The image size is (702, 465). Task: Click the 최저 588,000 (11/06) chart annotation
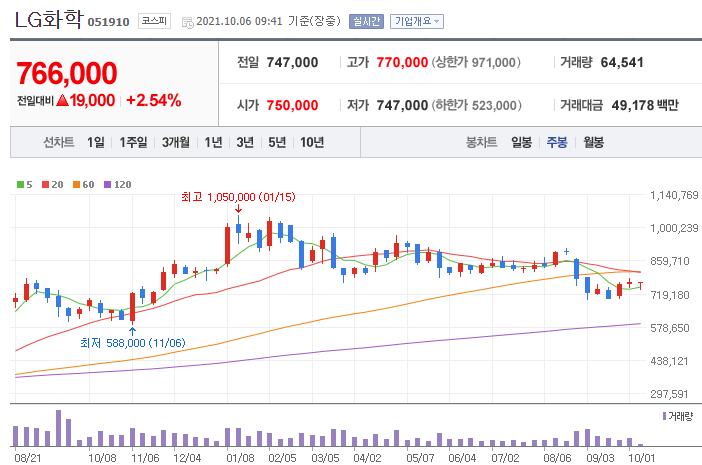pyautogui.click(x=133, y=343)
